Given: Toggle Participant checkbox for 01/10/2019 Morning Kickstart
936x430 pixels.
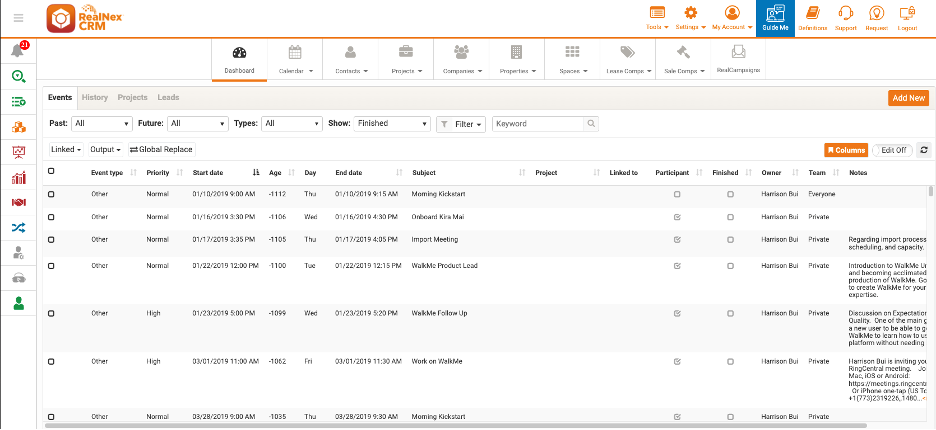Looking at the screenshot, I should coord(677,194).
